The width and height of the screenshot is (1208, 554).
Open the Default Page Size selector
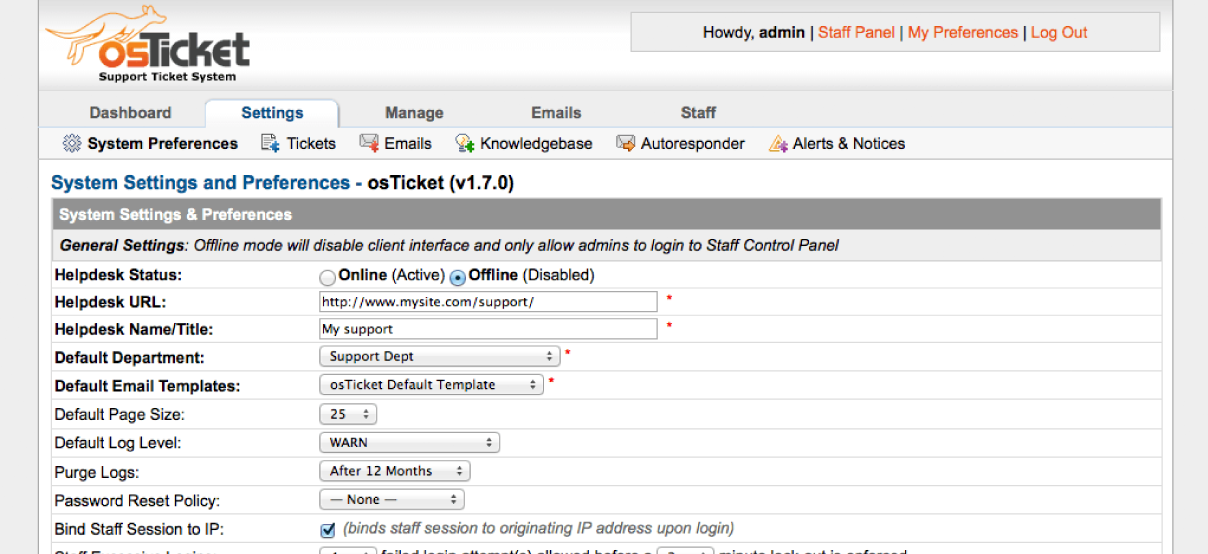[x=348, y=414]
